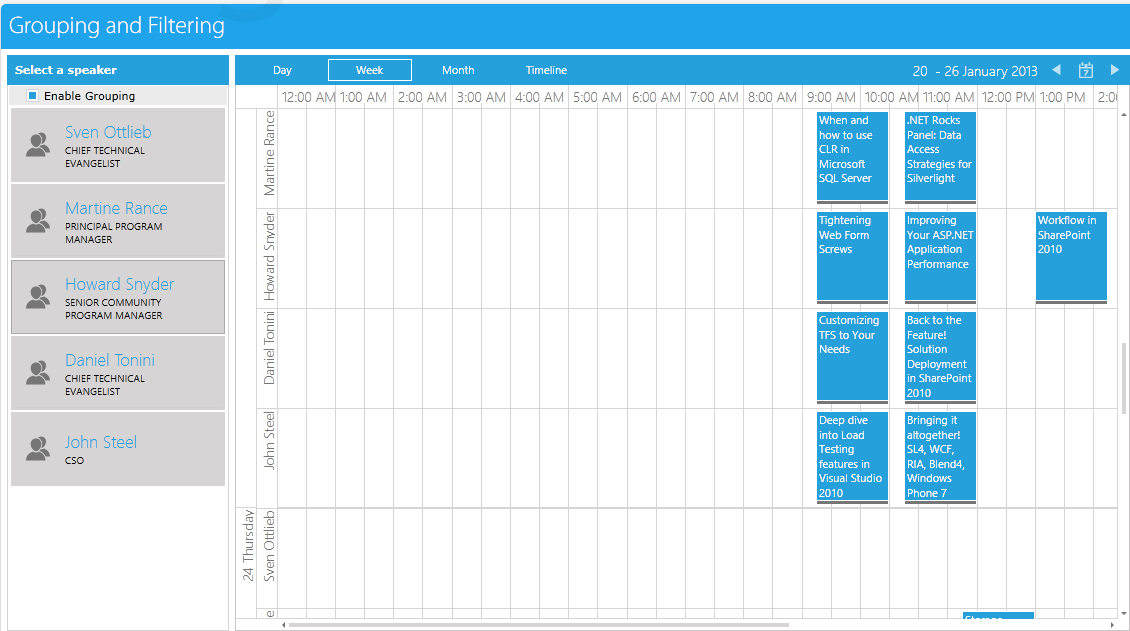1130x631 pixels.
Task: Click the horizontal scrollbar thumb
Action: click(x=538, y=625)
